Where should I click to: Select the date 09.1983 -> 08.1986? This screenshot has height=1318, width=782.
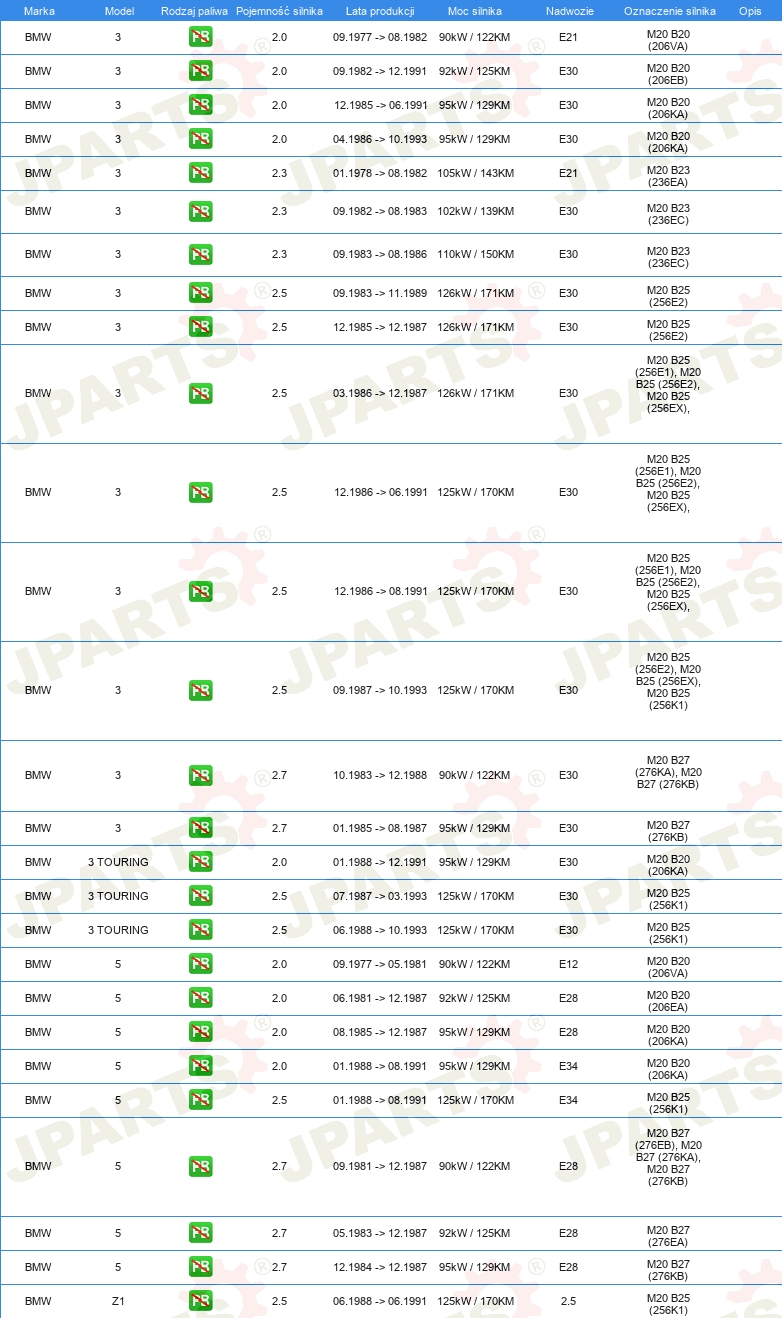pyautogui.click(x=380, y=254)
